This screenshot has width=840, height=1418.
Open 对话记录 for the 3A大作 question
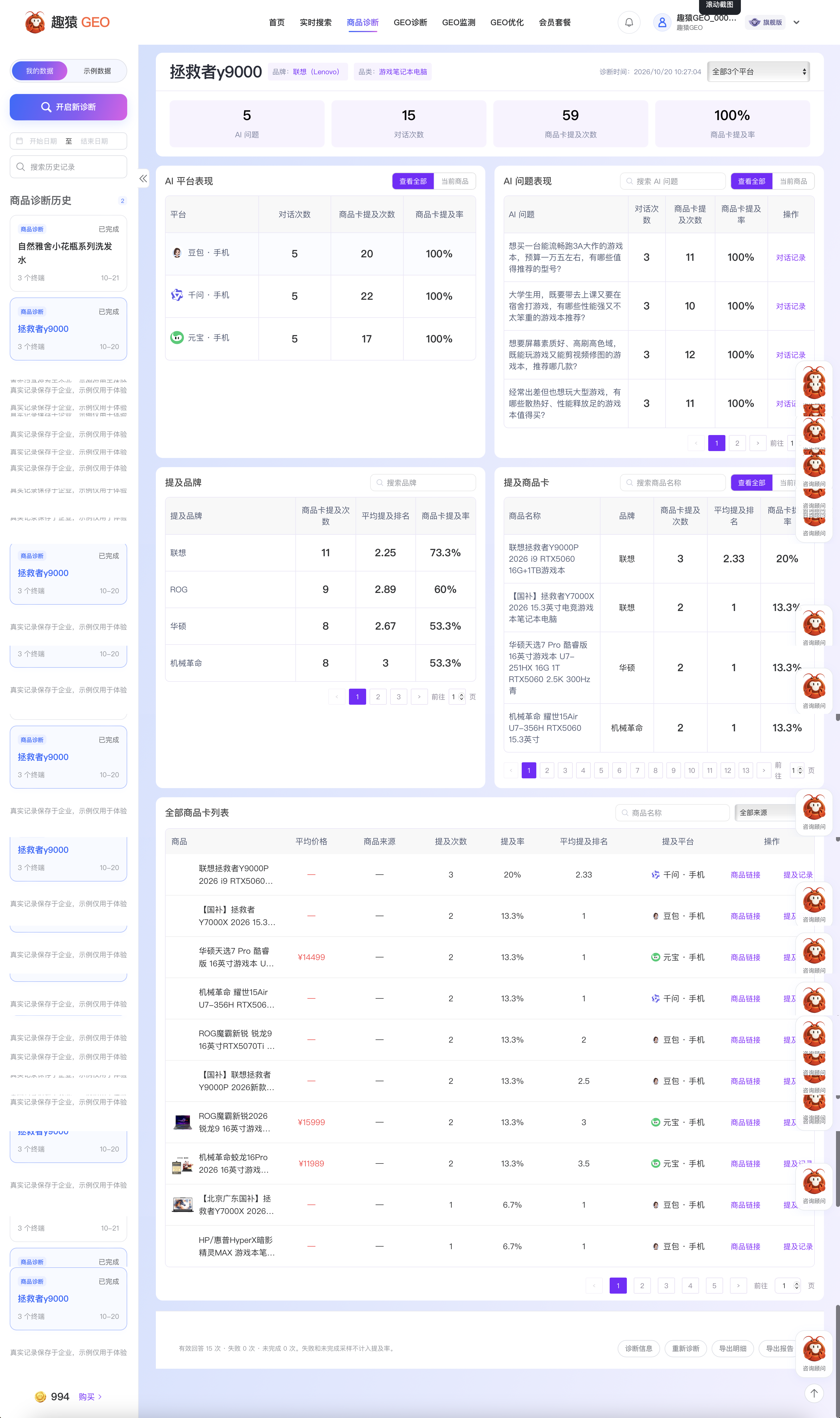[790, 258]
